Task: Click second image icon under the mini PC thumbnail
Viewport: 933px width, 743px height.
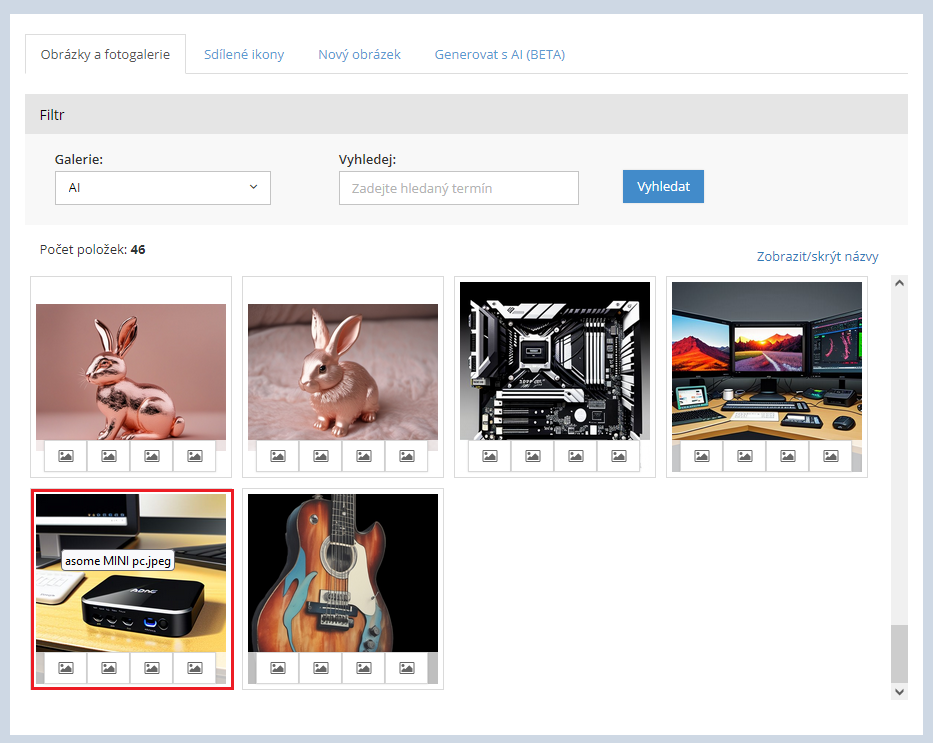Action: point(109,668)
